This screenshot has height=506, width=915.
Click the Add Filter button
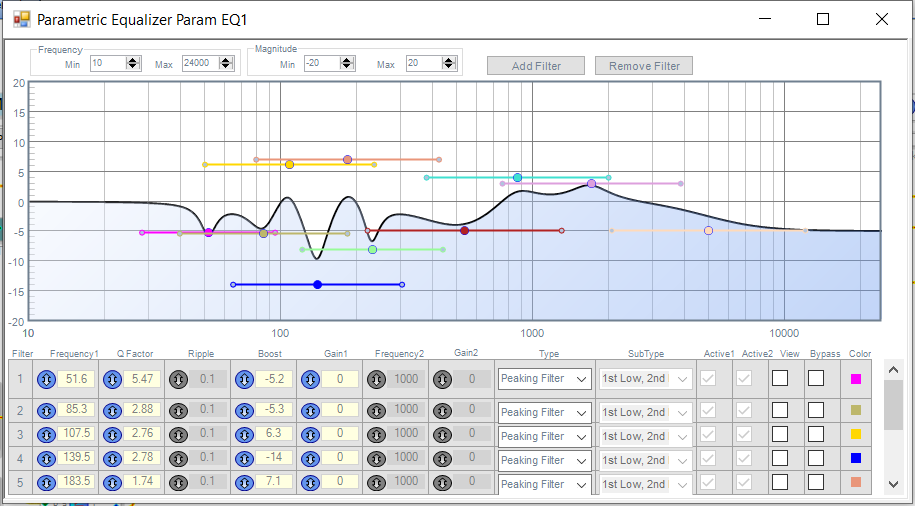536,66
